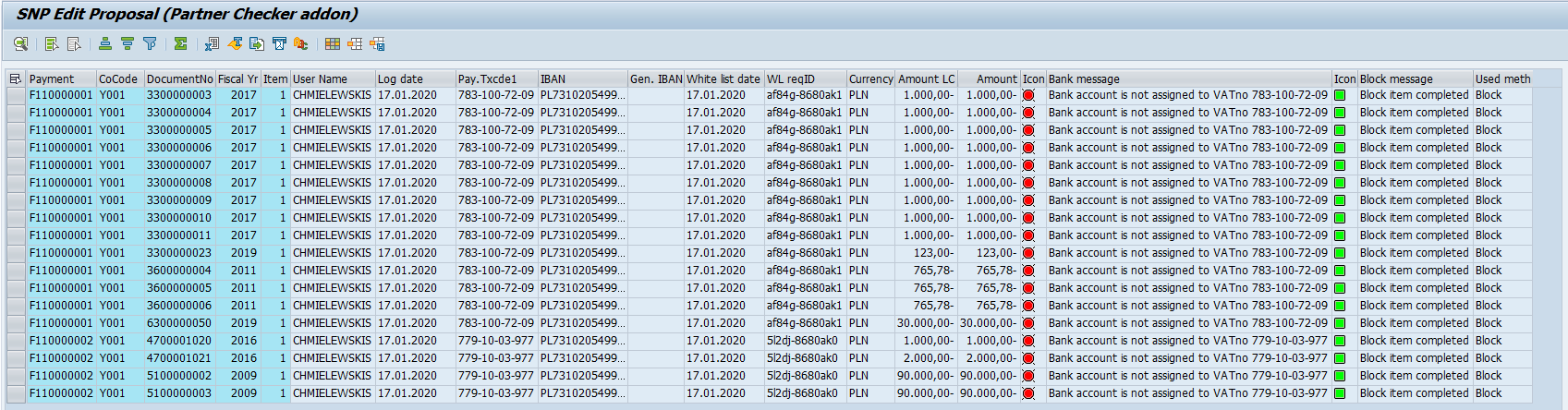Image resolution: width=1568 pixels, height=410 pixels.
Task: Open the ABC analysis icon
Action: pos(301,43)
